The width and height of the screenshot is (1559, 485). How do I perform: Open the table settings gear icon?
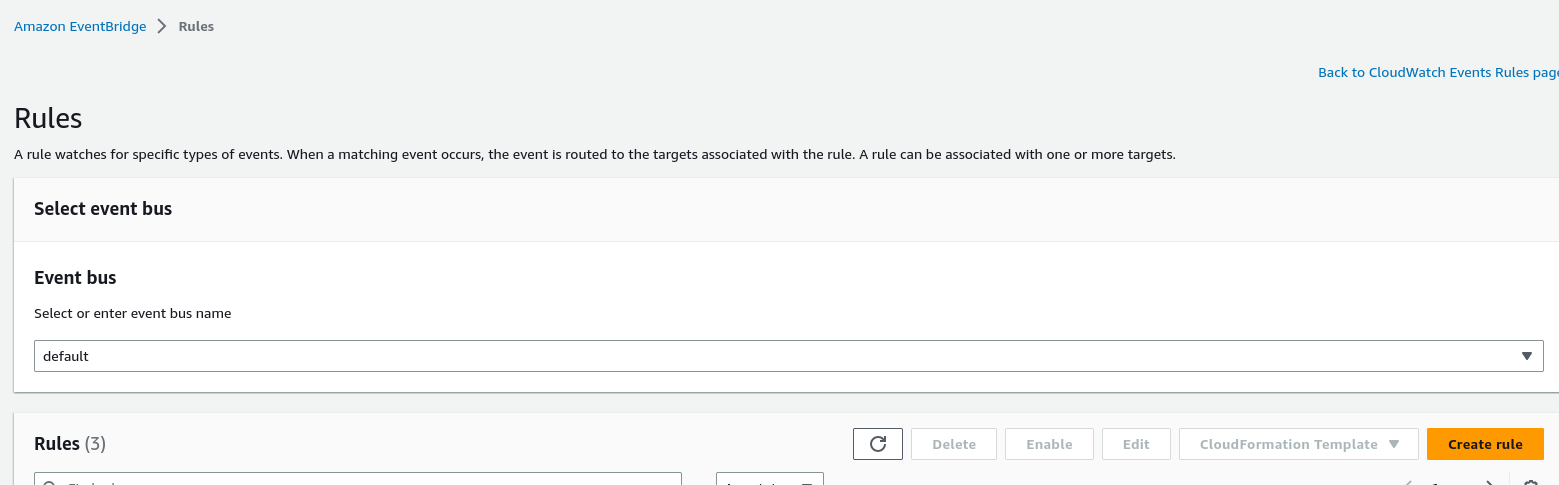[1529, 482]
